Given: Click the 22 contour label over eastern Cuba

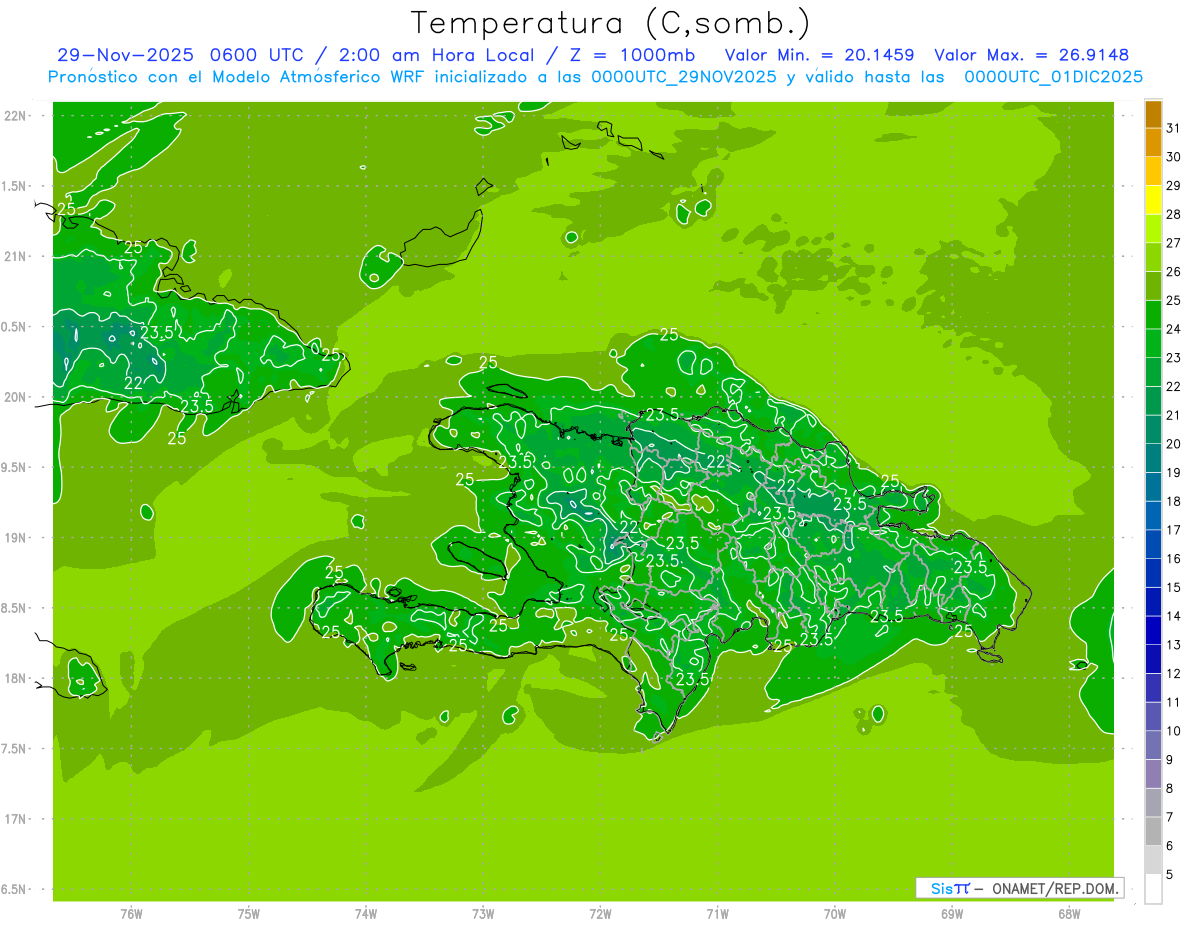Looking at the screenshot, I should tap(133, 383).
